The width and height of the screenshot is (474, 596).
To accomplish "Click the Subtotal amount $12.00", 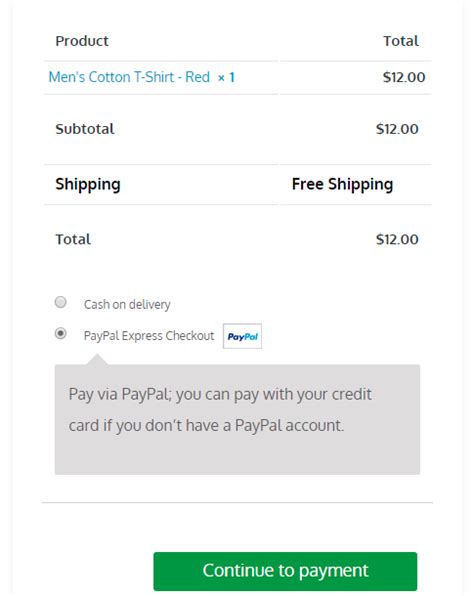I will tap(397, 129).
